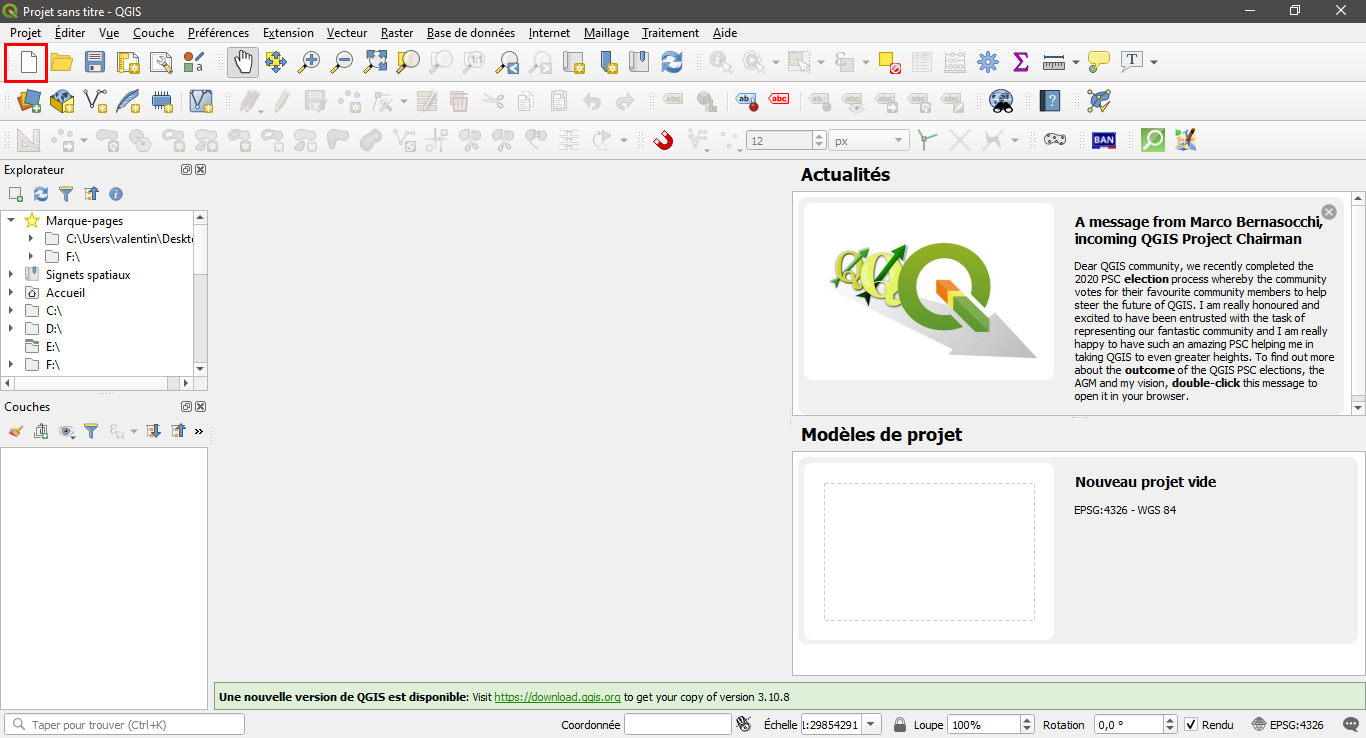This screenshot has width=1366, height=738.
Task: Open the text annotation tool
Action: point(1132,63)
